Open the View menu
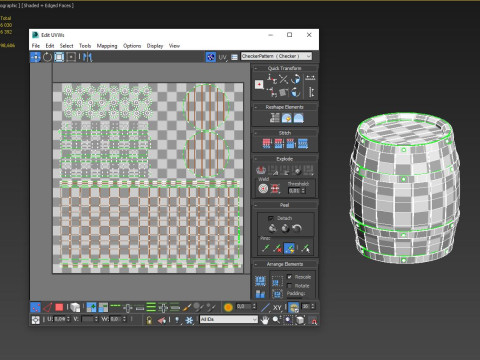The image size is (480, 360). pyautogui.click(x=174, y=46)
